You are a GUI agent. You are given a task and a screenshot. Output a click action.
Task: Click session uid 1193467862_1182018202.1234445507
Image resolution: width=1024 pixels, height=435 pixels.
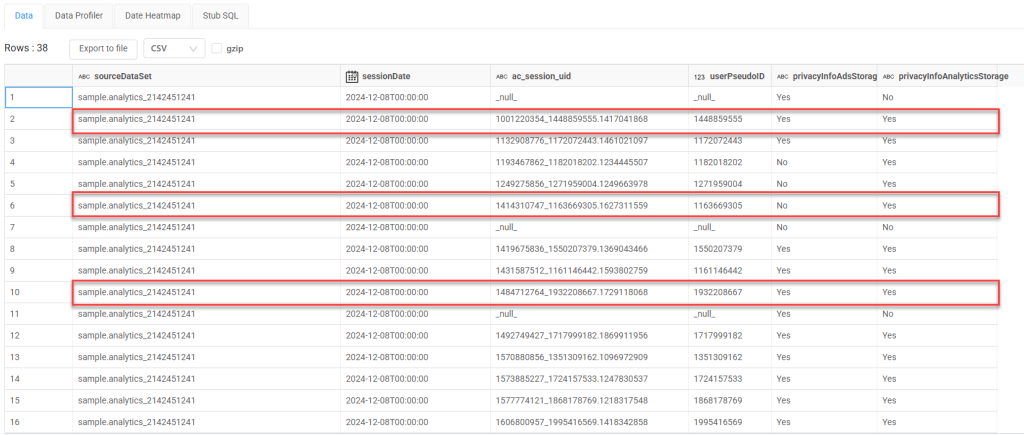pos(571,162)
